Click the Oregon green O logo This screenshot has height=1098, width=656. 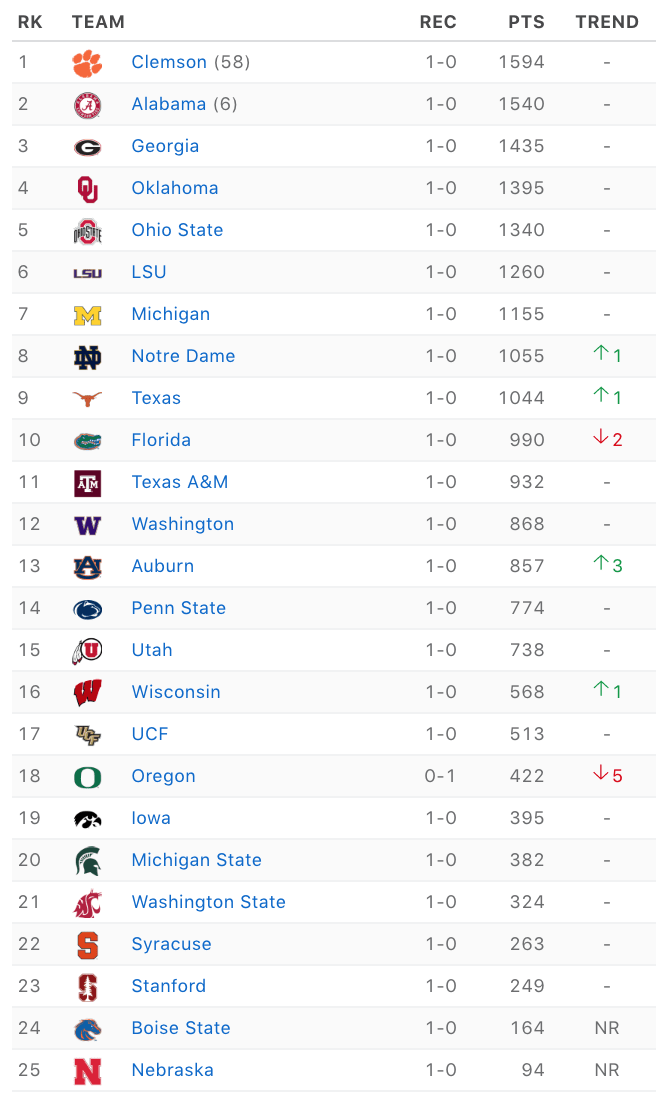point(88,777)
